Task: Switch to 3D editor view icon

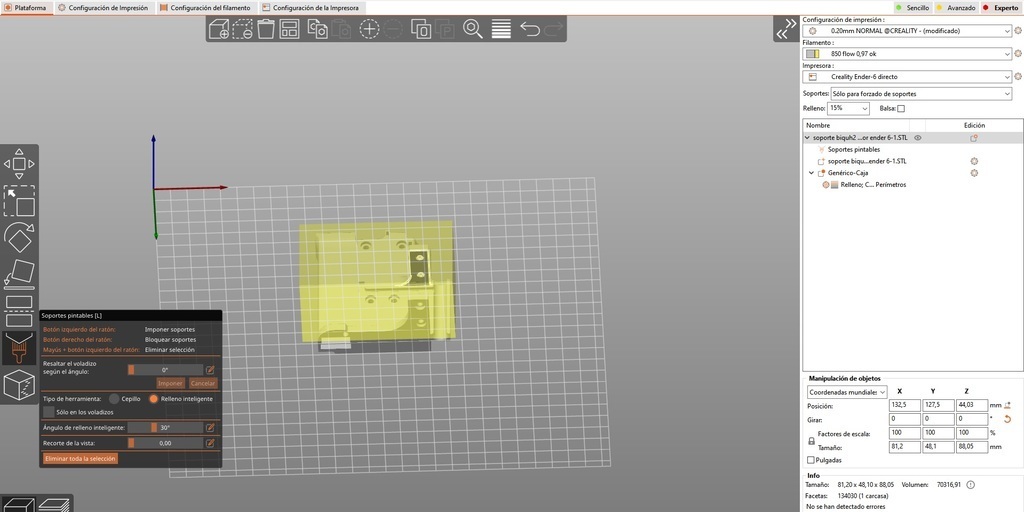Action: coord(17,505)
